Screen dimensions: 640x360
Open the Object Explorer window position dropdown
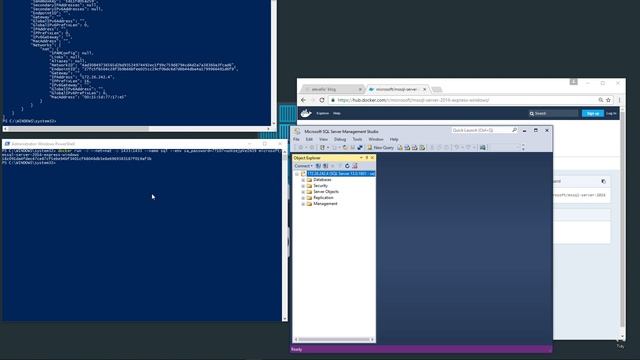tap(361, 158)
